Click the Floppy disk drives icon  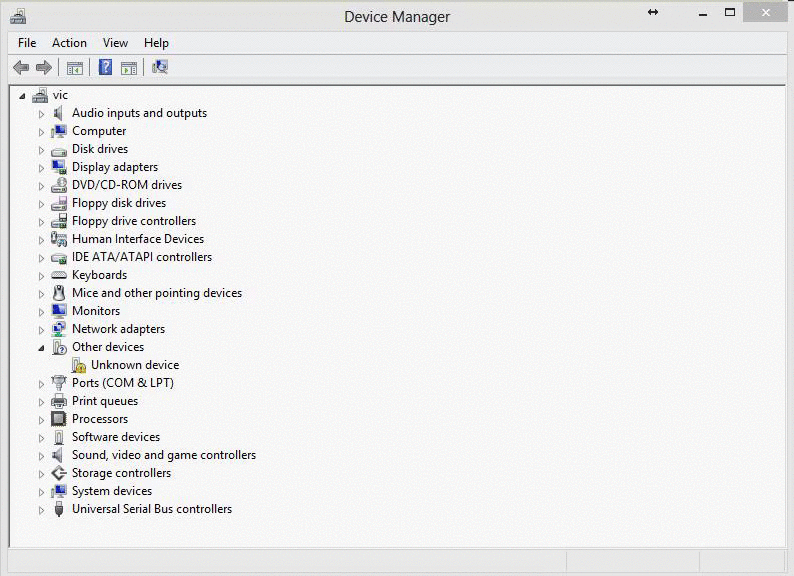click(59, 203)
